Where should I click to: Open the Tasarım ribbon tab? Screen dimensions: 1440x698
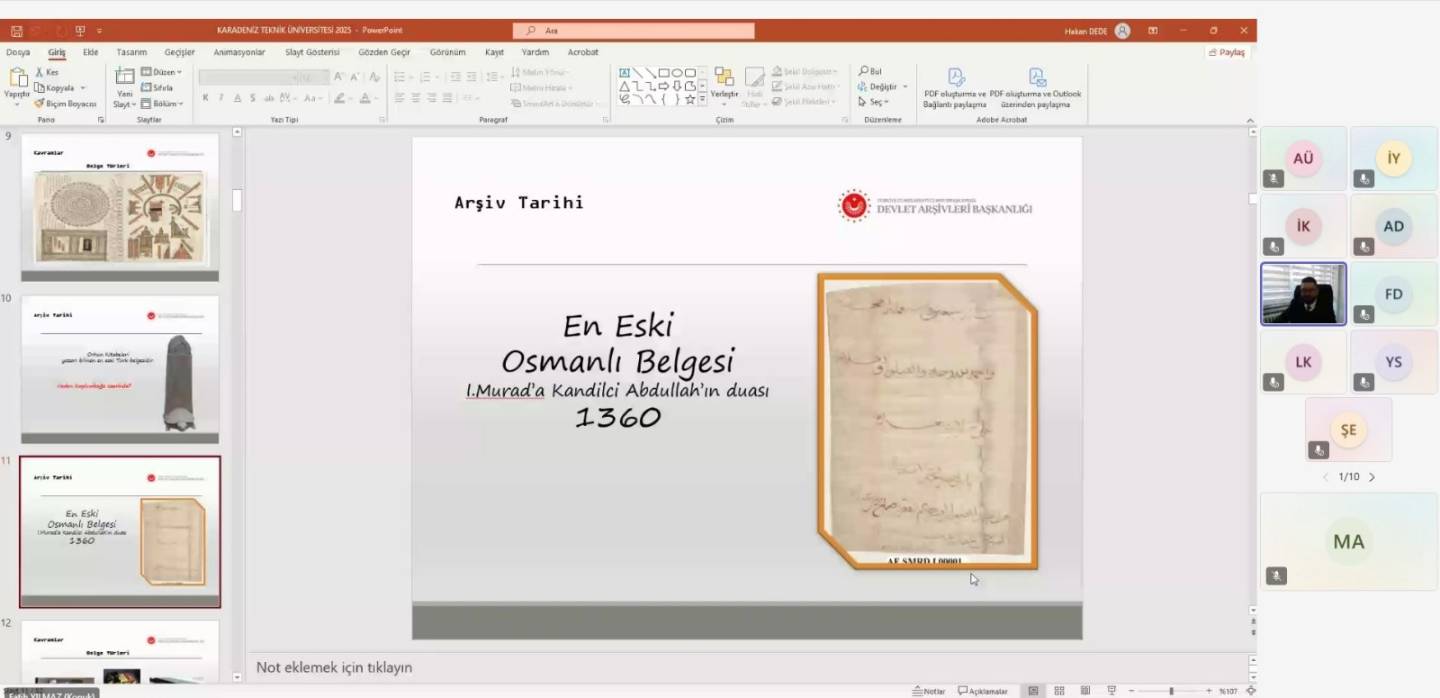click(131, 52)
